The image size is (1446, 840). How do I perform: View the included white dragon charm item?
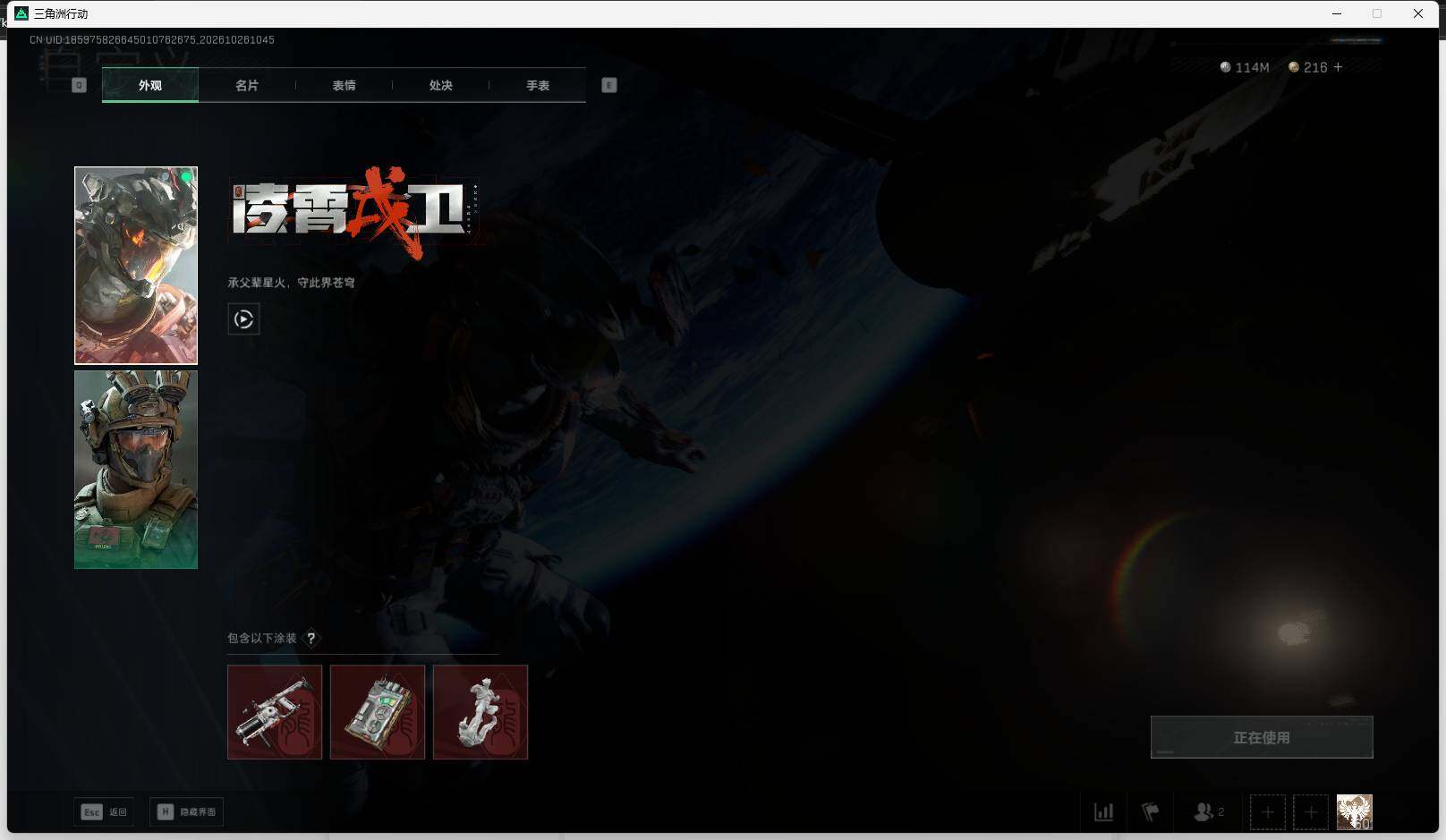(481, 712)
